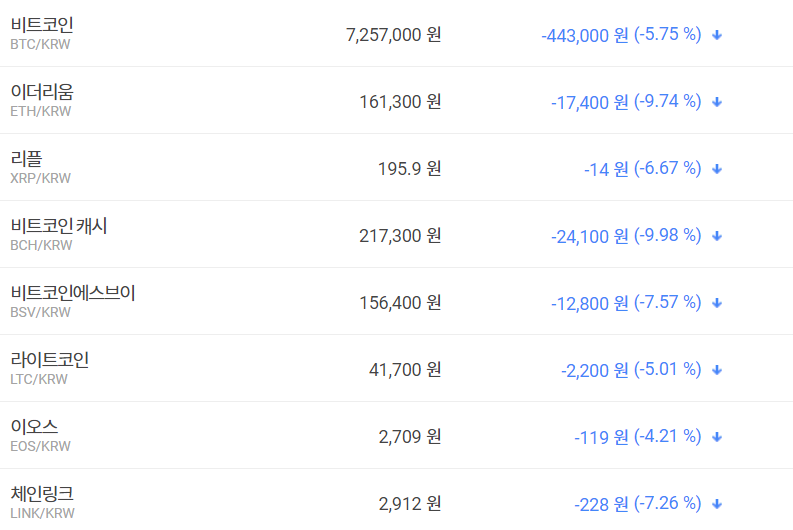The width and height of the screenshot is (793, 530).
Task: Select the 이오스 coin name
Action: [x=34, y=427]
